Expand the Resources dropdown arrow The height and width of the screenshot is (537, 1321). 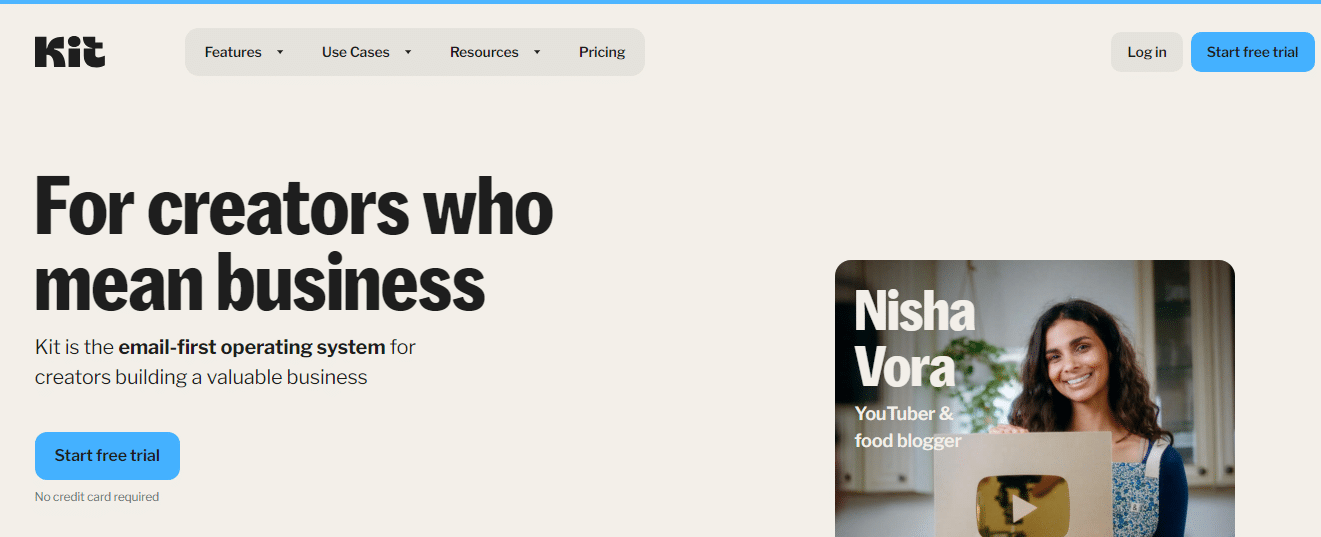pyautogui.click(x=537, y=52)
